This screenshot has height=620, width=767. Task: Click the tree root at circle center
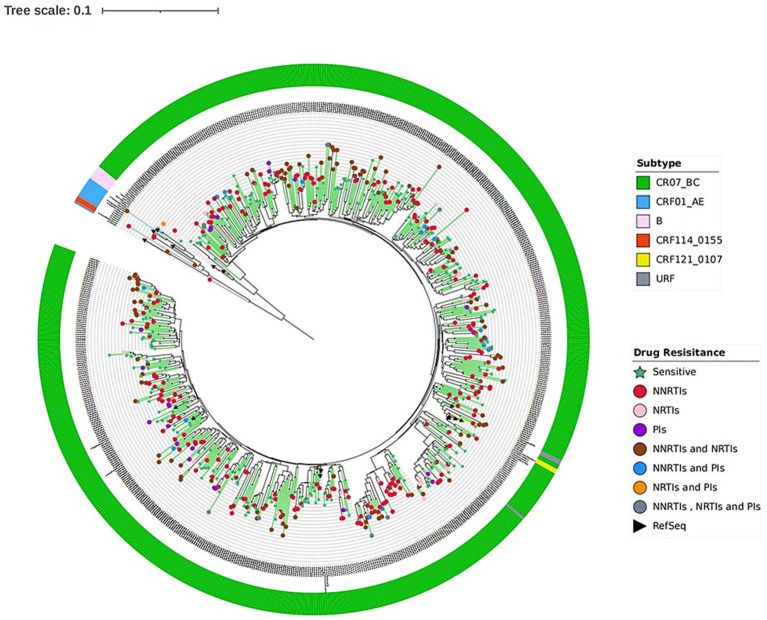(x=313, y=339)
